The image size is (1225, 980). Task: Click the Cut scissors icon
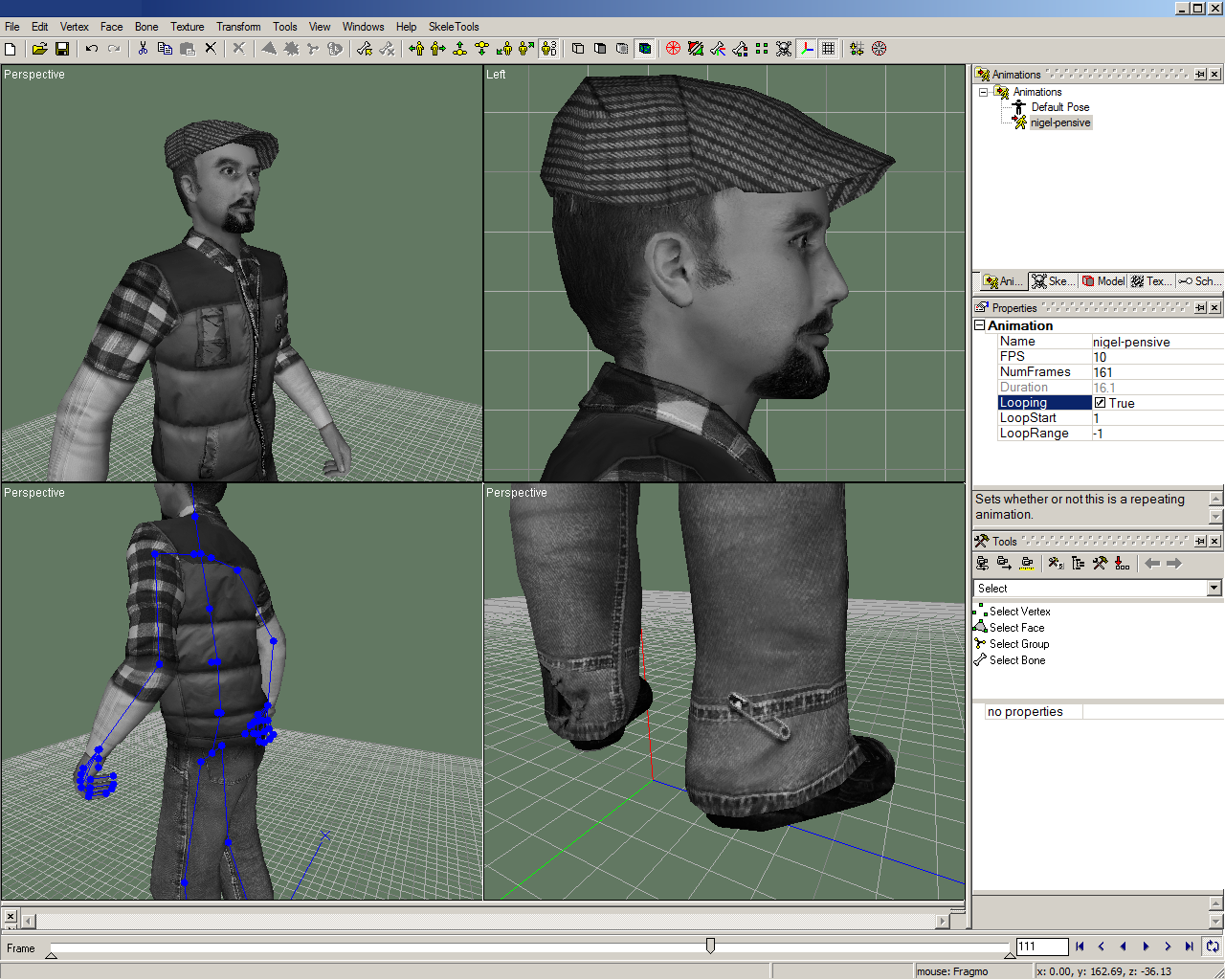click(143, 49)
